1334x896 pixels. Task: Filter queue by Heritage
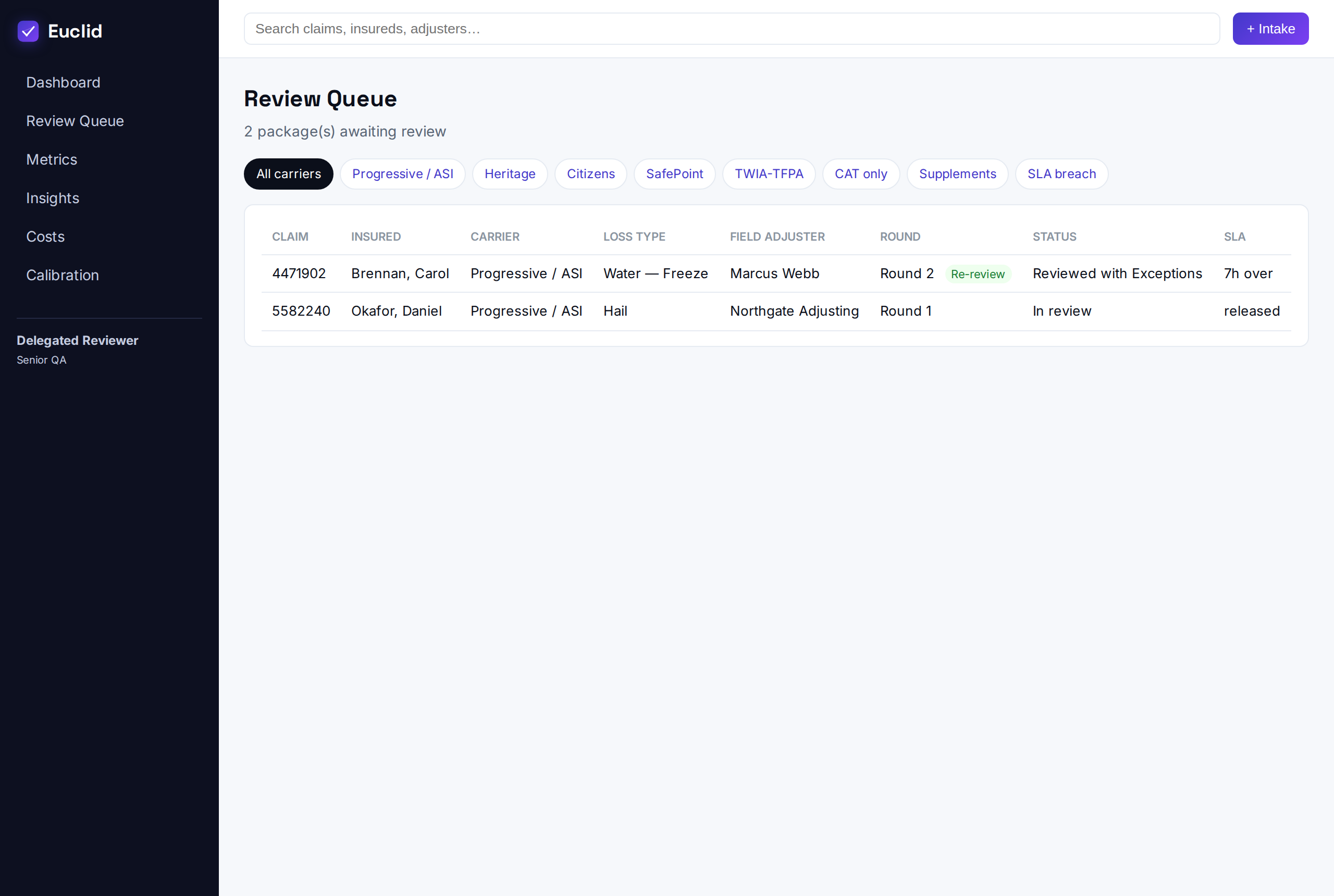pyautogui.click(x=510, y=173)
